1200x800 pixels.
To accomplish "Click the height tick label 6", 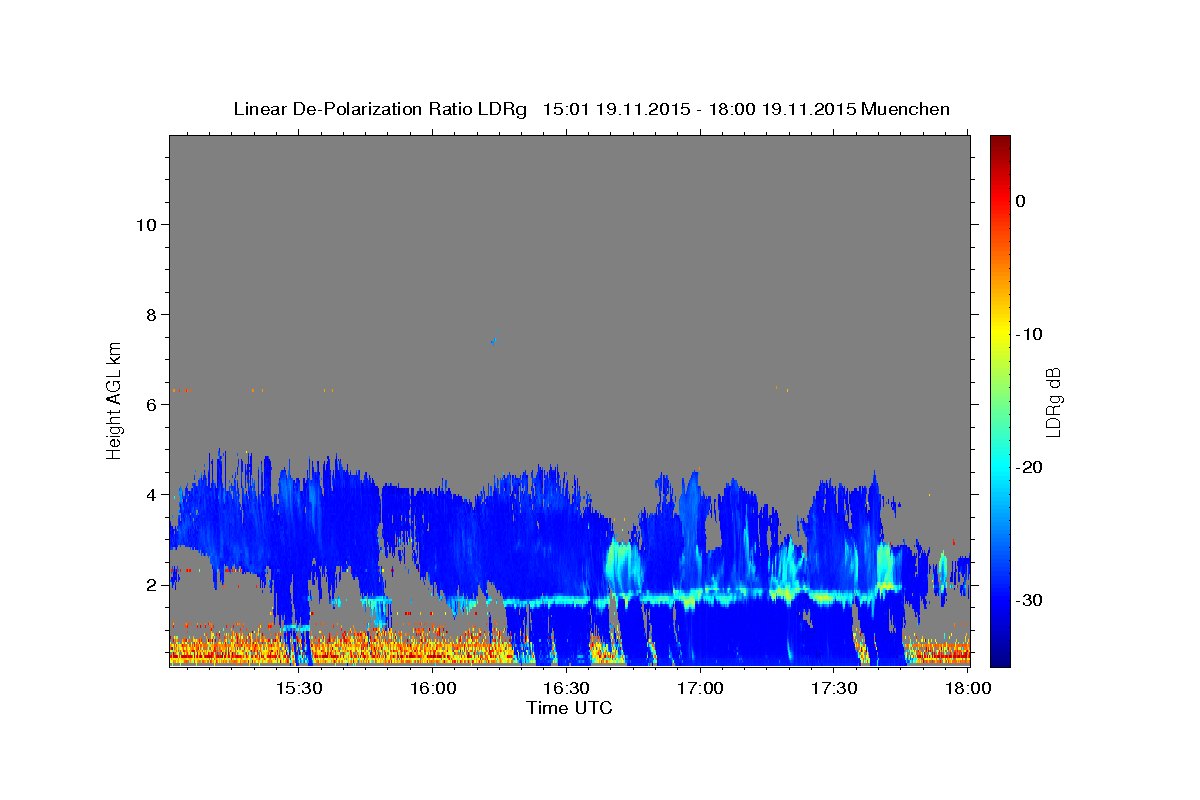I will coord(151,405).
